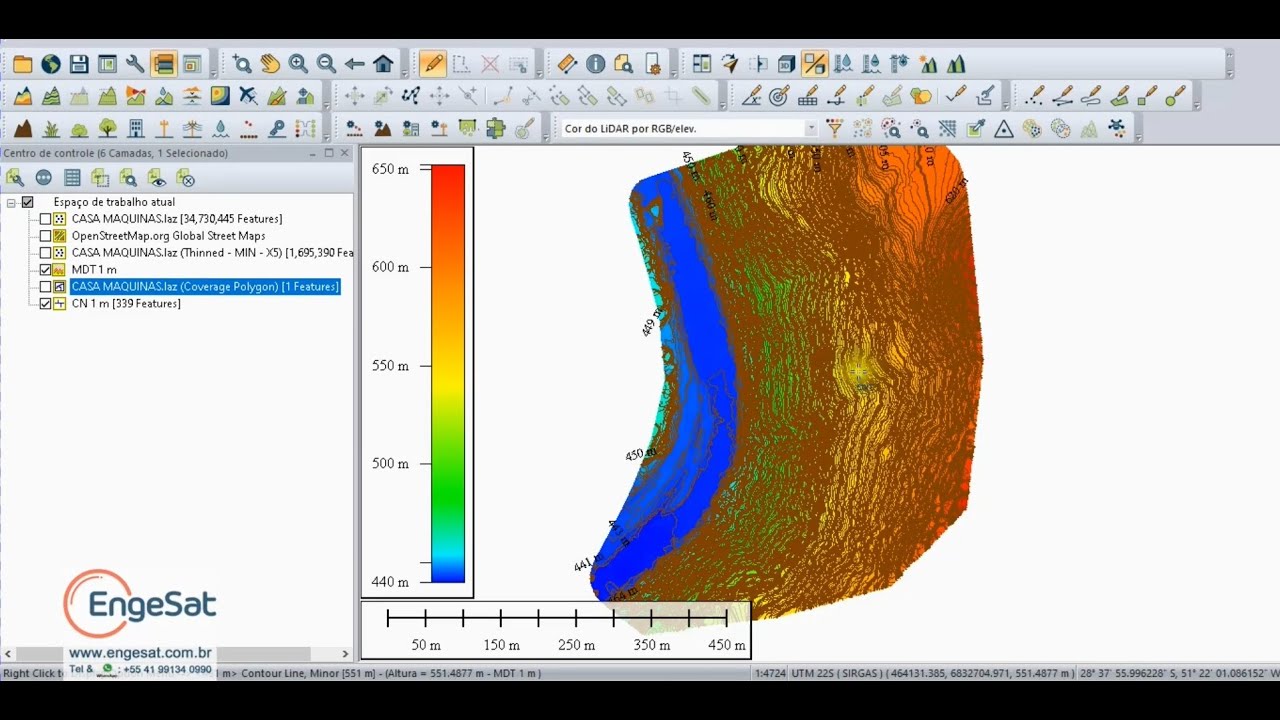Select CASA MAQUINAS.laz [34,730,445 Features] layer
The height and width of the screenshot is (720, 1280).
177,219
